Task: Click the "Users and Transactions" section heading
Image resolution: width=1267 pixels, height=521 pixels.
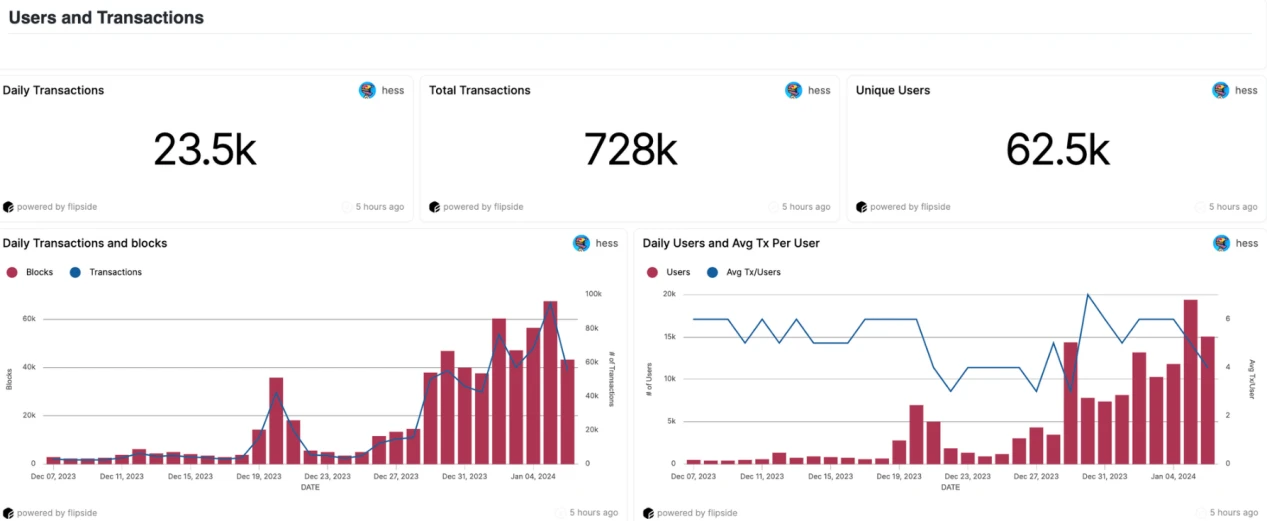Action: (106, 18)
